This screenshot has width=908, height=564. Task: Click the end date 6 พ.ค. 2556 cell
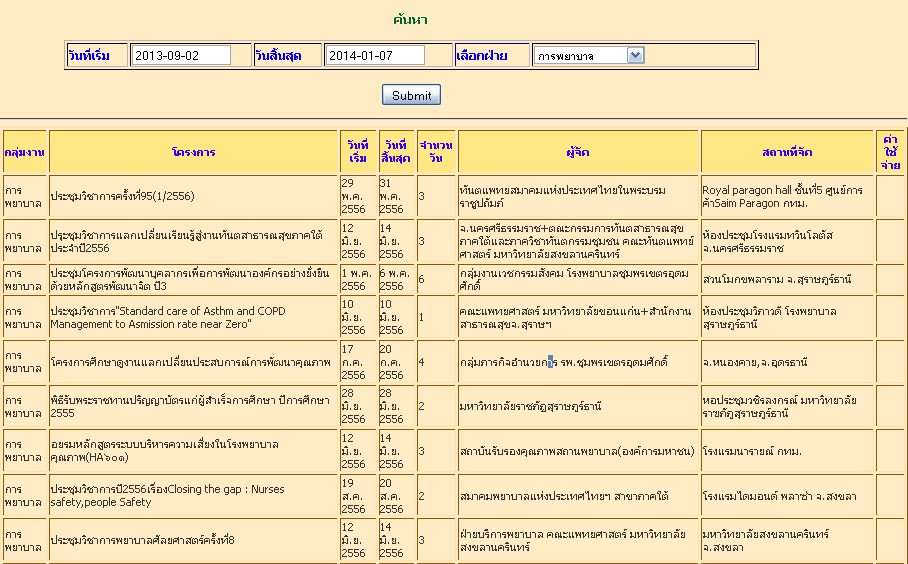[396, 279]
